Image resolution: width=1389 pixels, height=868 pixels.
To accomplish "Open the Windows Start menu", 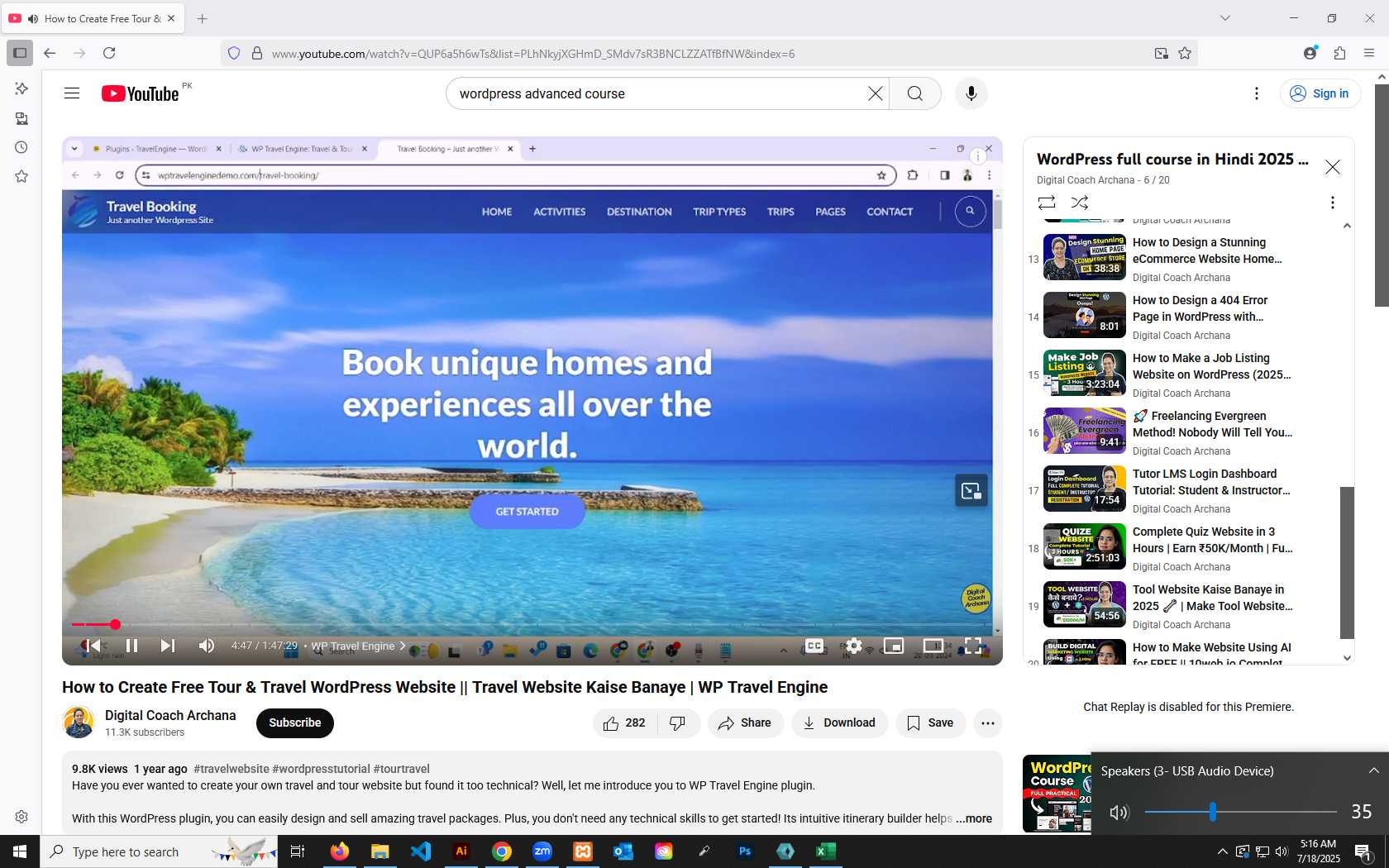I will (x=20, y=851).
